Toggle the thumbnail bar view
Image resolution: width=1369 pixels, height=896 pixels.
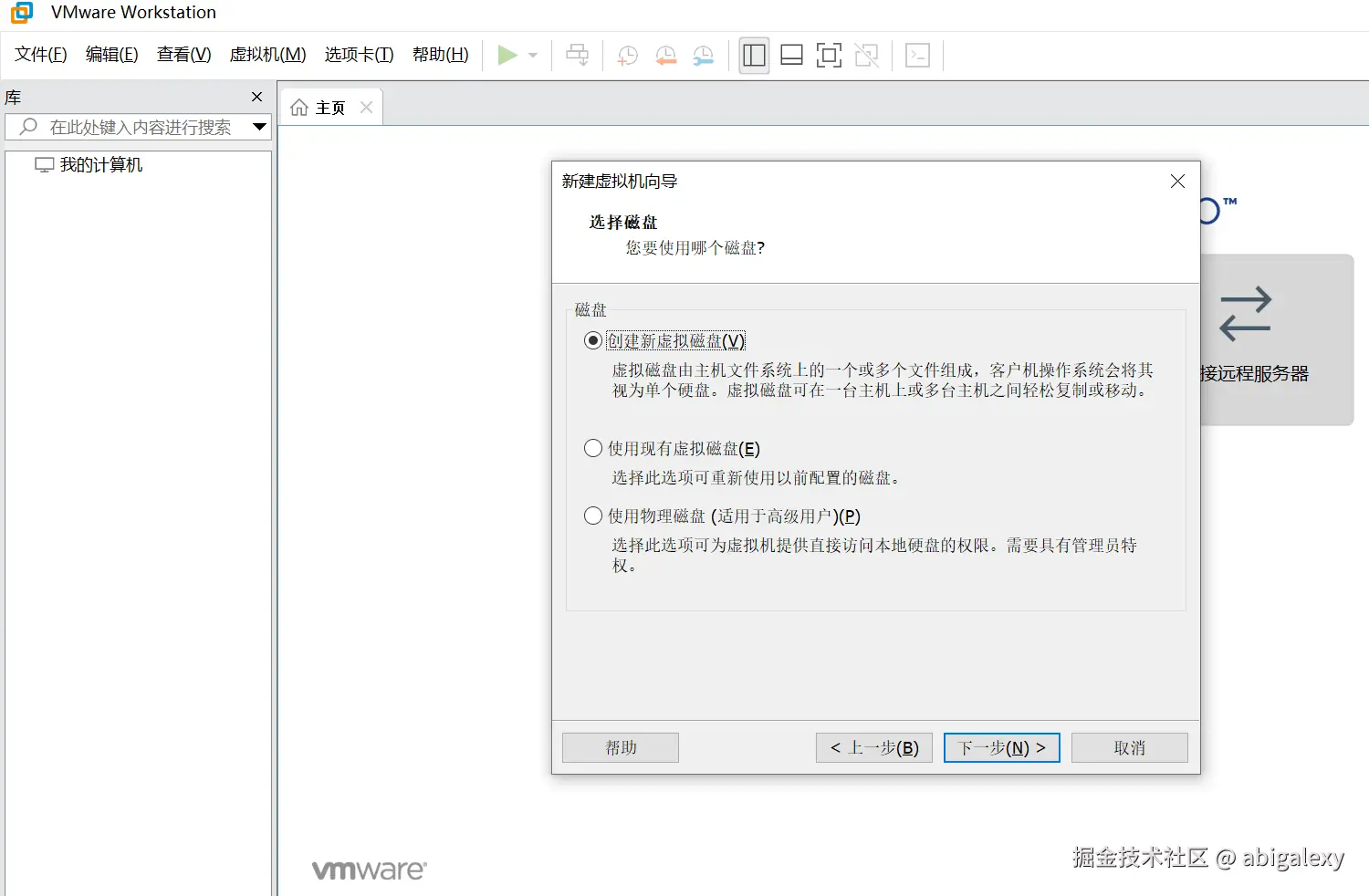coord(791,55)
